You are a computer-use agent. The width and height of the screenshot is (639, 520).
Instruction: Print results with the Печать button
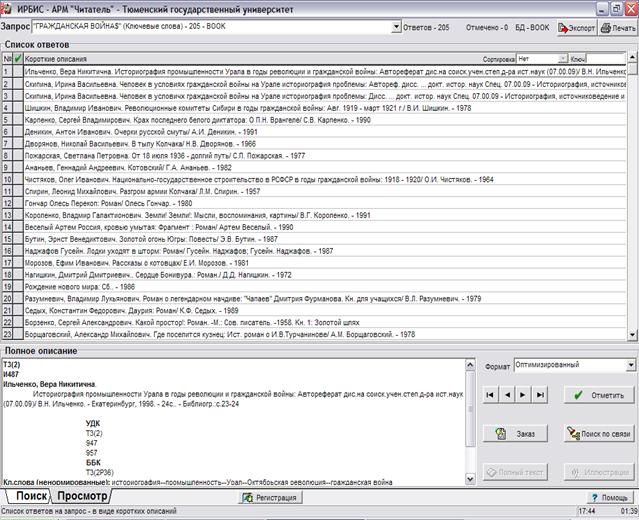coord(617,28)
